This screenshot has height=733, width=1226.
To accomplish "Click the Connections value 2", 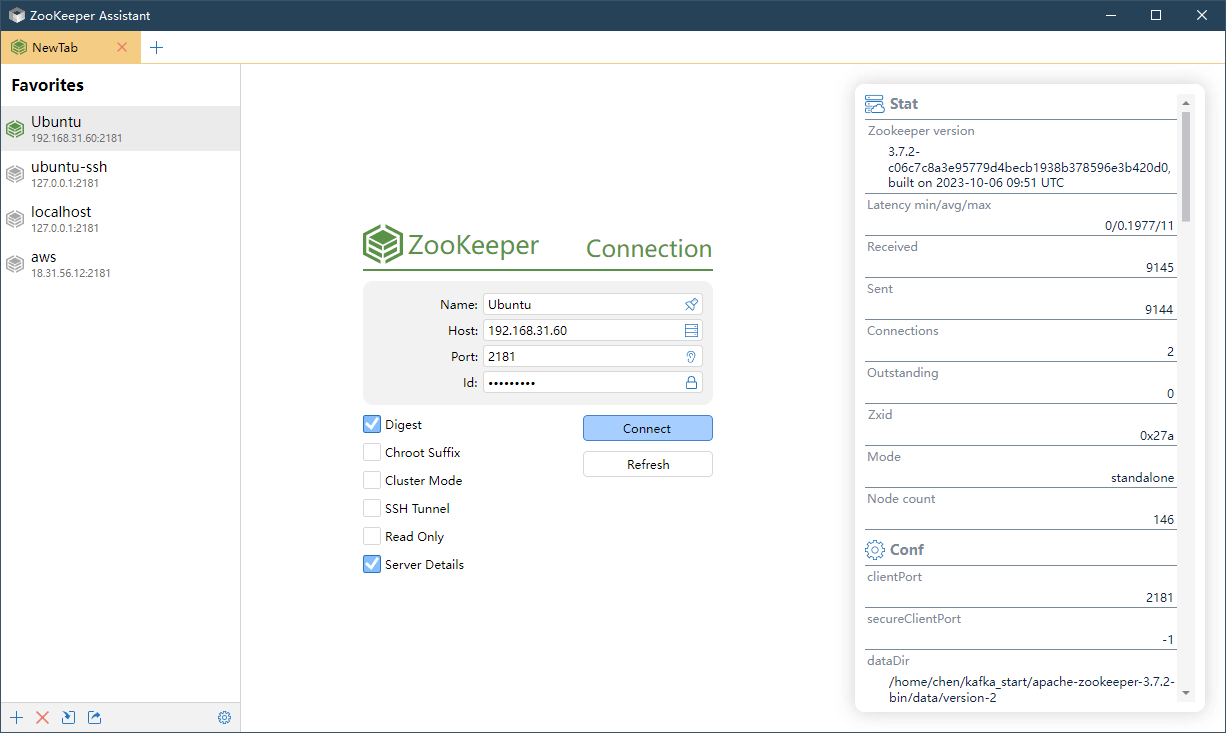I will pos(1170,352).
